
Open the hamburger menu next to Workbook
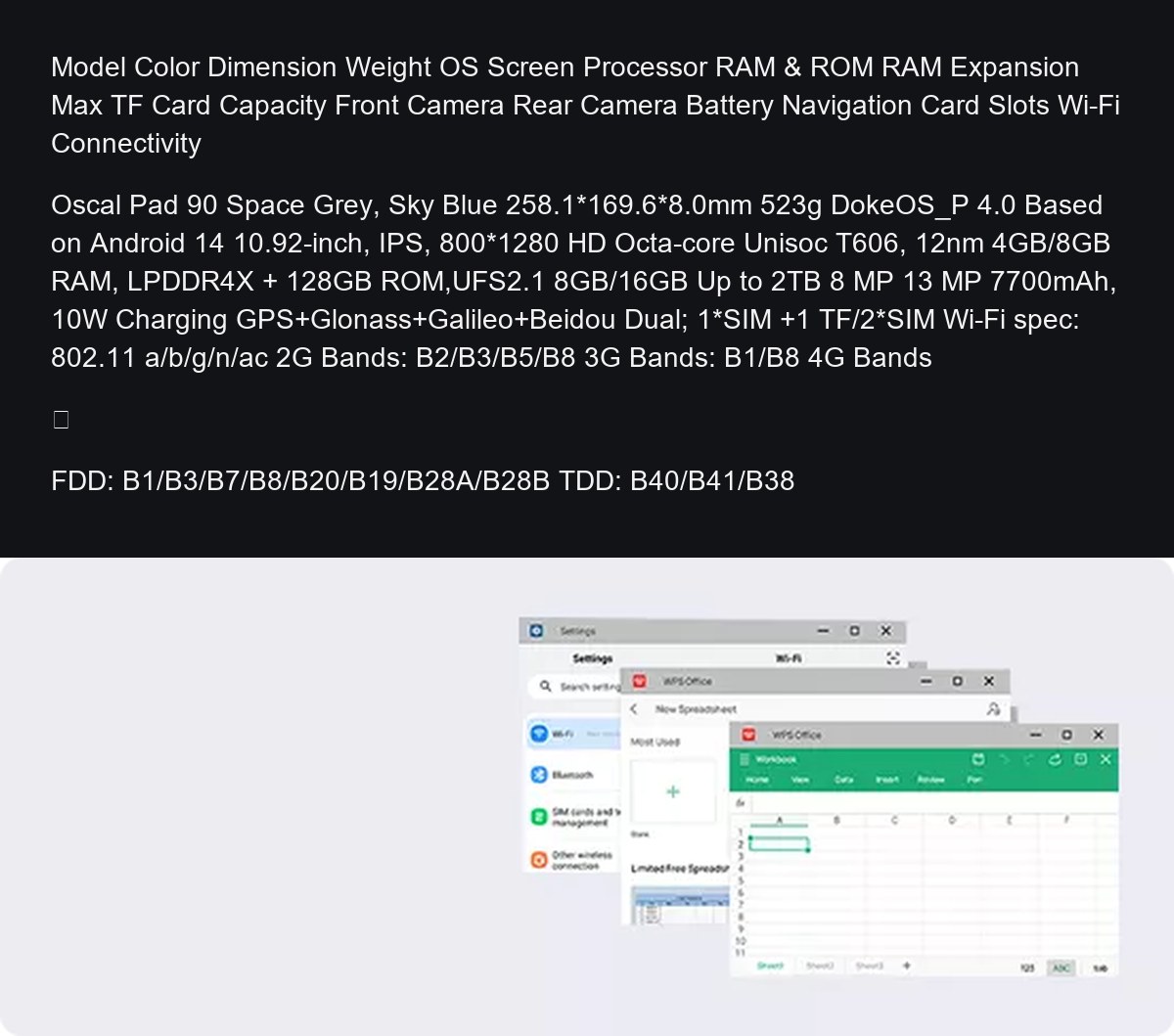pyautogui.click(x=745, y=759)
